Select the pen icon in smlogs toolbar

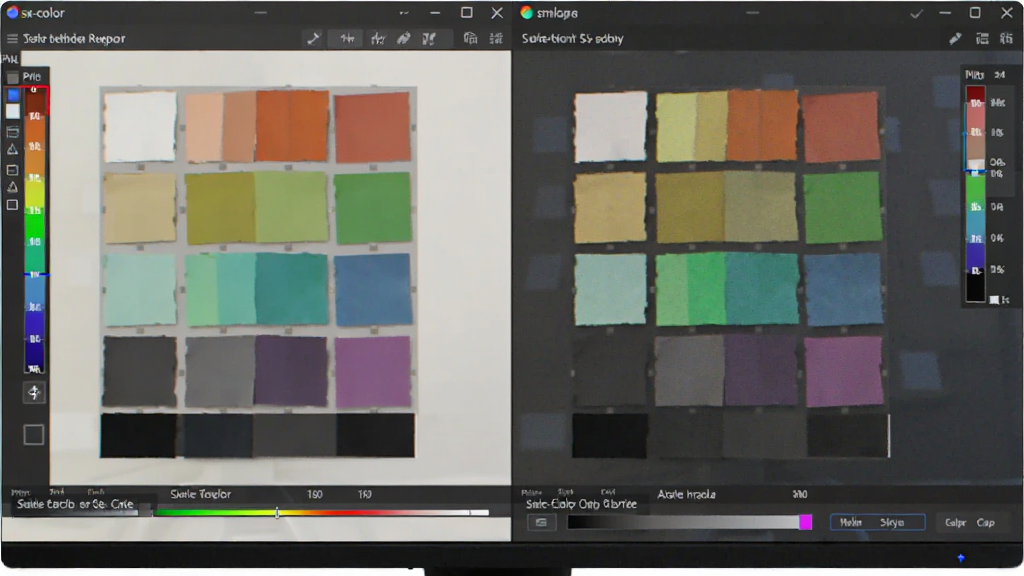tap(955, 39)
